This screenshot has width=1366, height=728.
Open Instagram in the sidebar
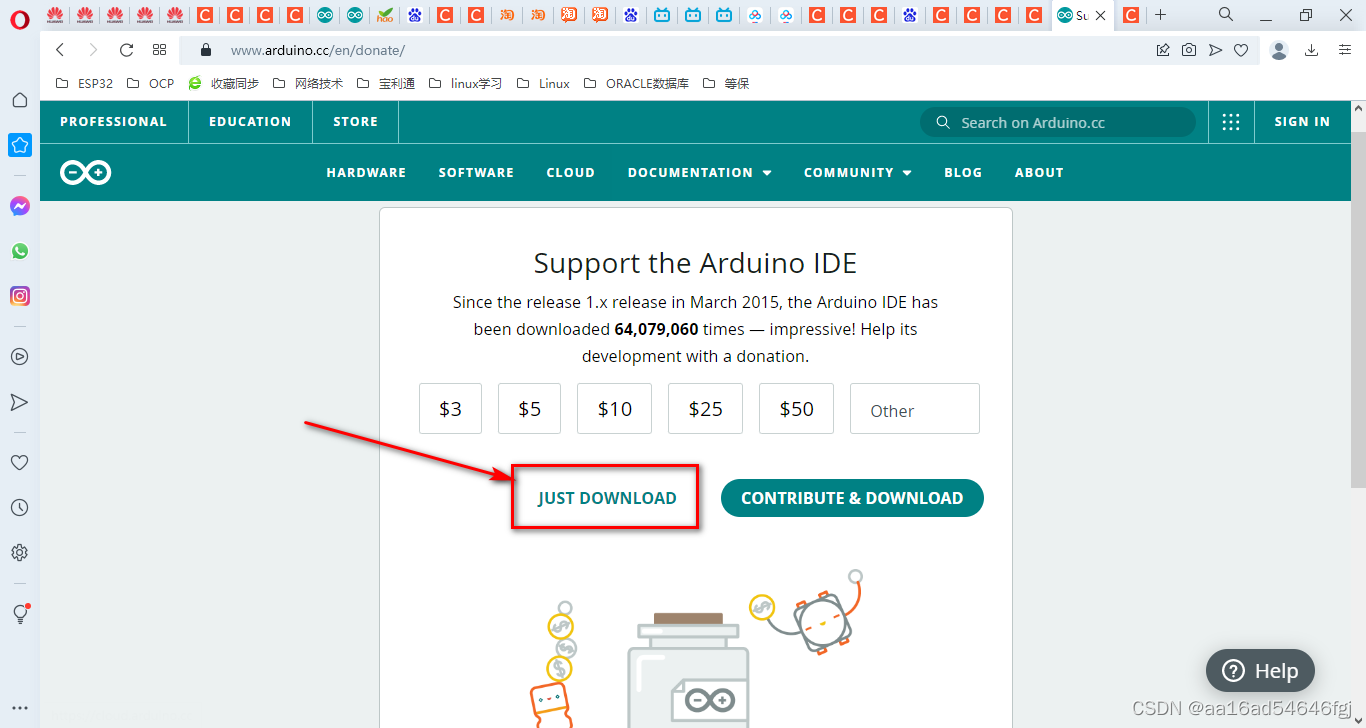pos(19,296)
